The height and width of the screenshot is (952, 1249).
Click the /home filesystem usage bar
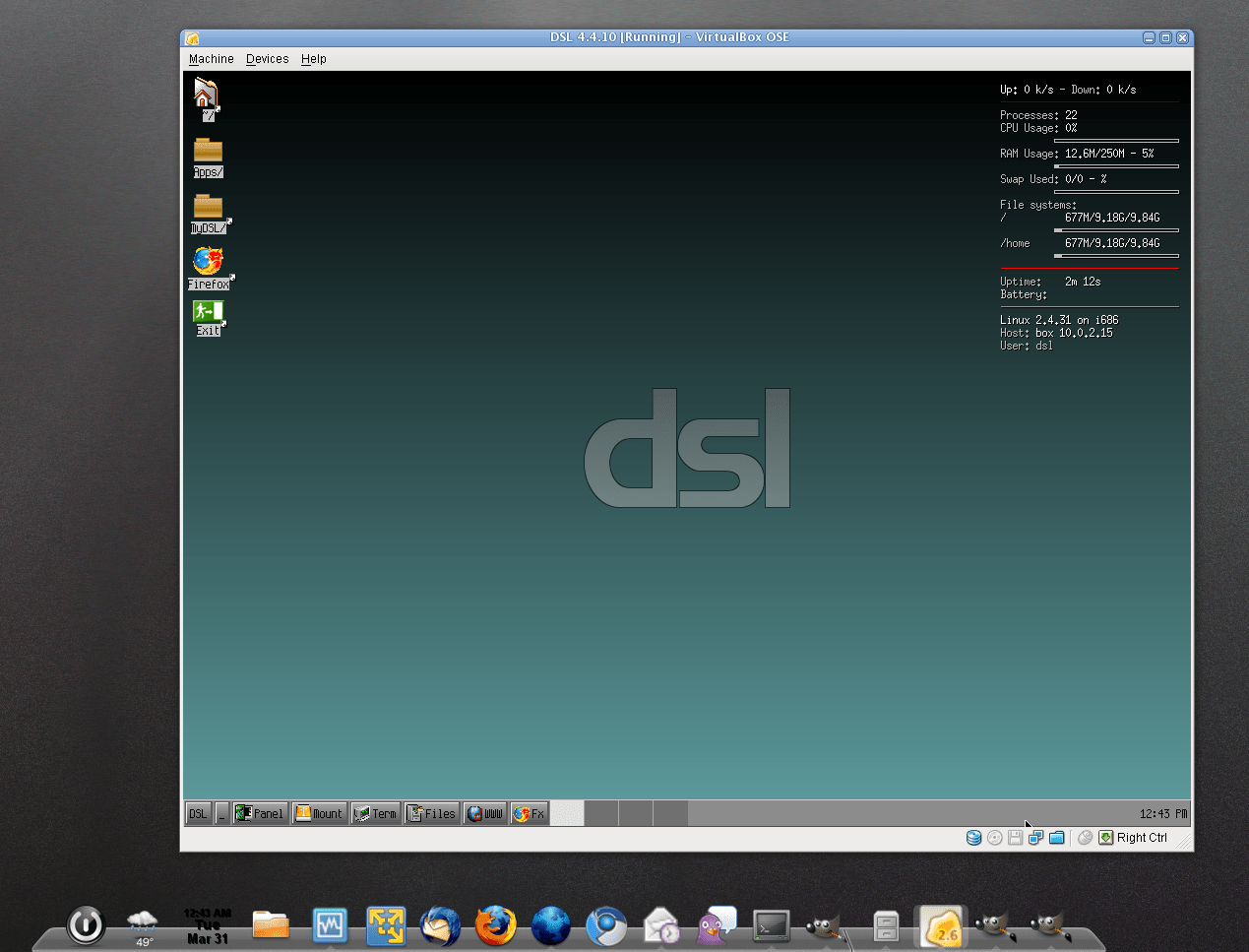point(1116,256)
